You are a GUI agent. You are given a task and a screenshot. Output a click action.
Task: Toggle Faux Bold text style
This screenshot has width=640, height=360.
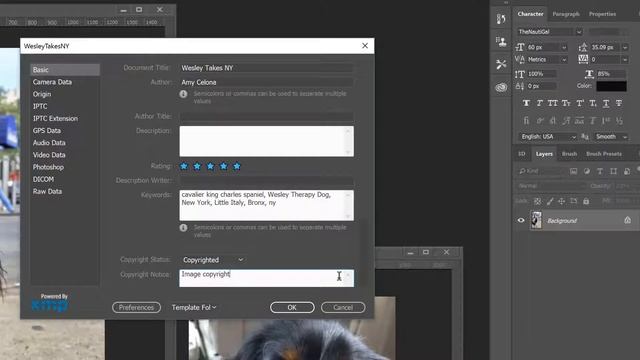(x=526, y=103)
